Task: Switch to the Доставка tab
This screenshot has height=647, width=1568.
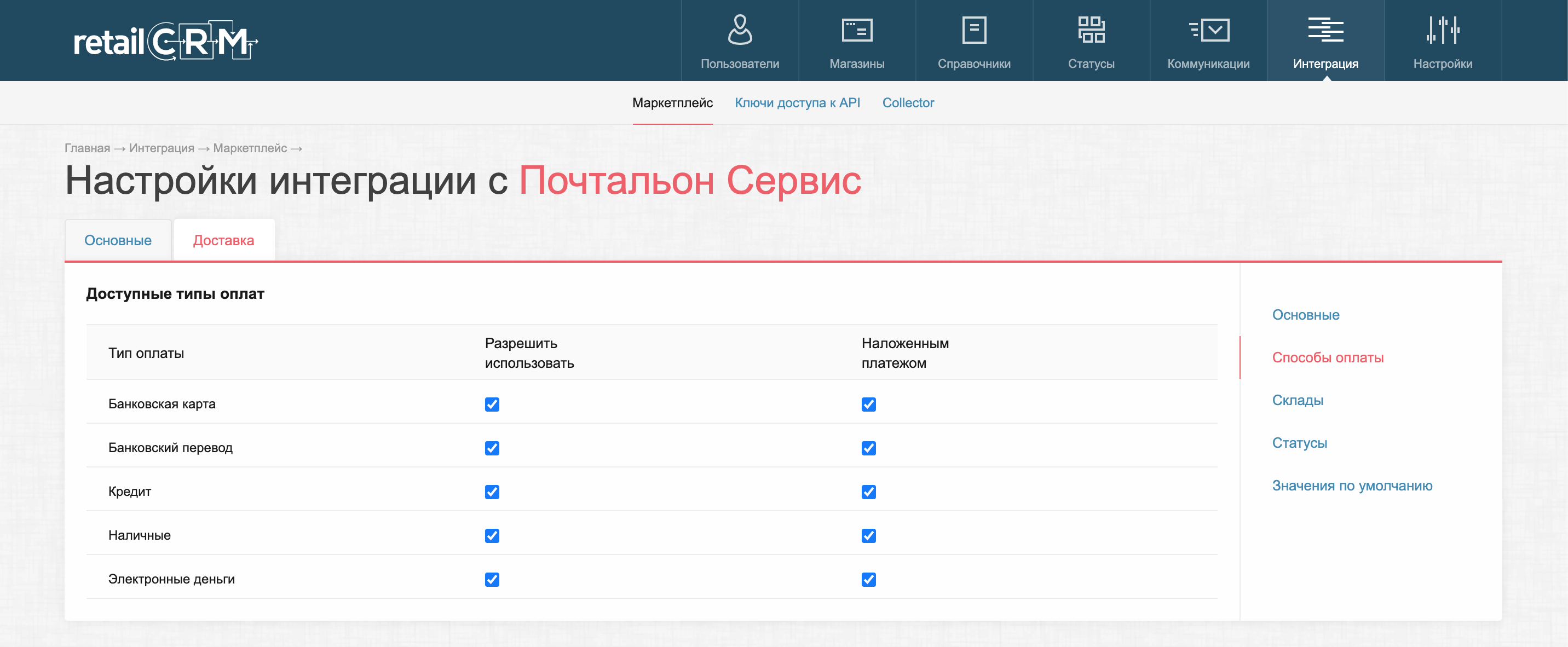Action: [223, 240]
